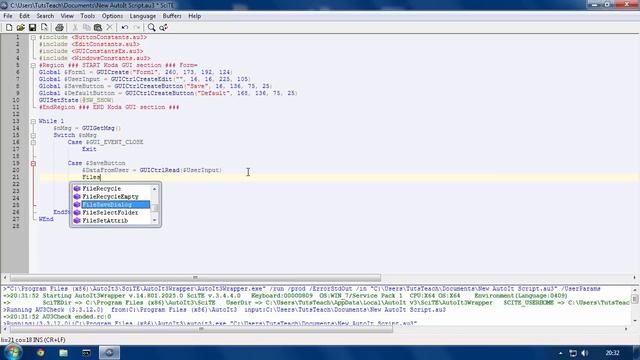The image size is (640, 360).
Task: Click the output pane horizontal scrollbar thumb
Action: (201, 329)
